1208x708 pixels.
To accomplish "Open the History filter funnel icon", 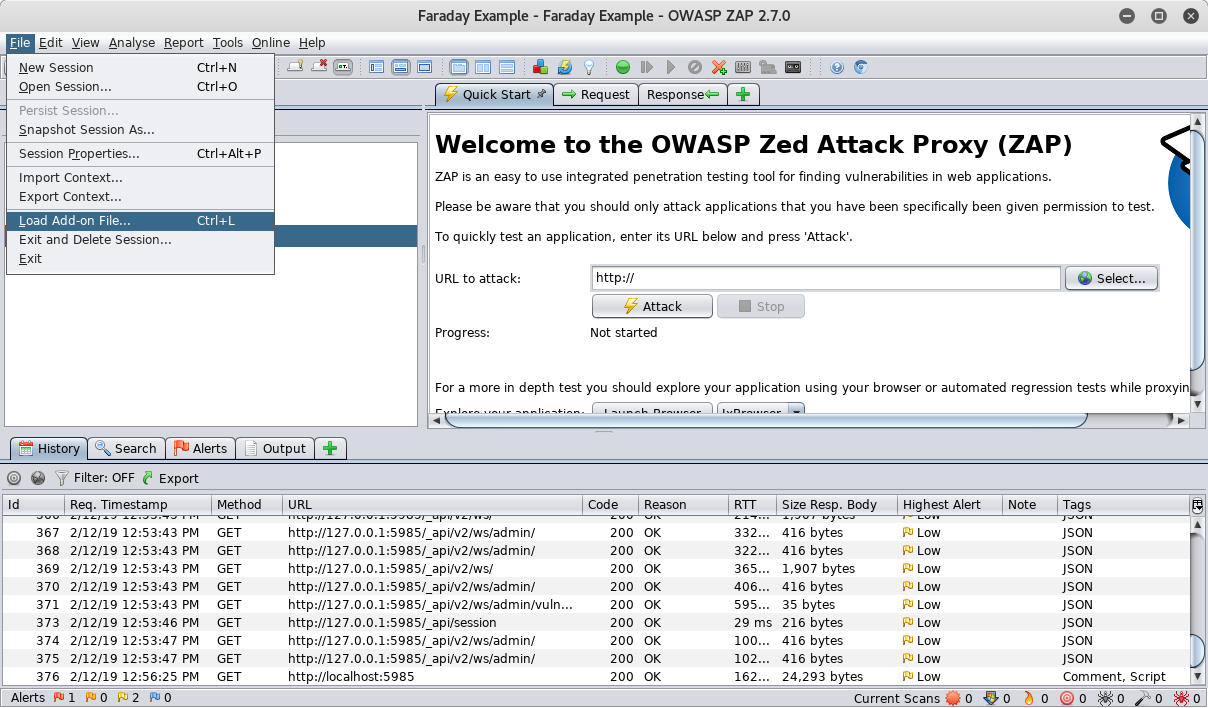I will [62, 478].
